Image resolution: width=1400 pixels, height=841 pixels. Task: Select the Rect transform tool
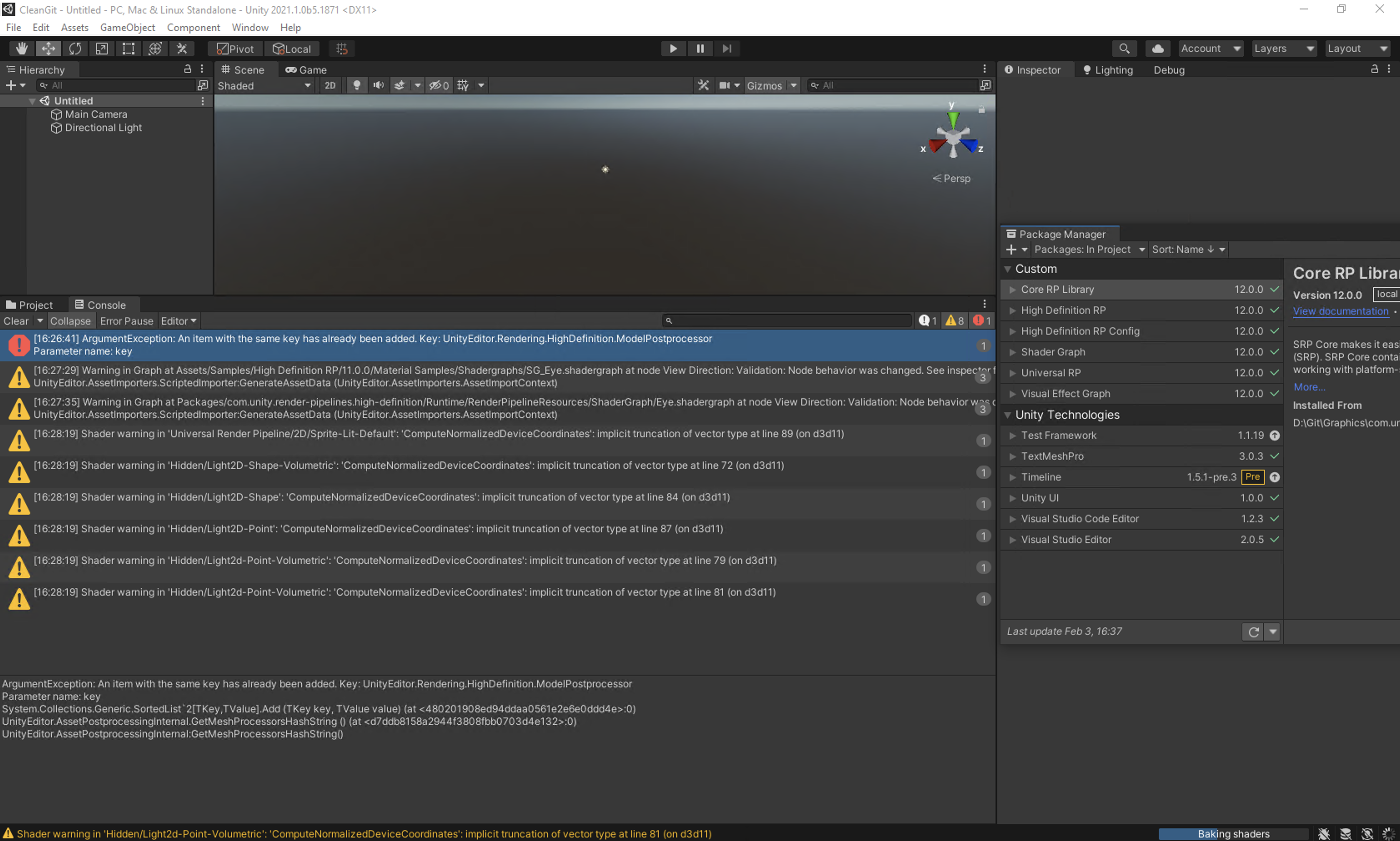(128, 49)
